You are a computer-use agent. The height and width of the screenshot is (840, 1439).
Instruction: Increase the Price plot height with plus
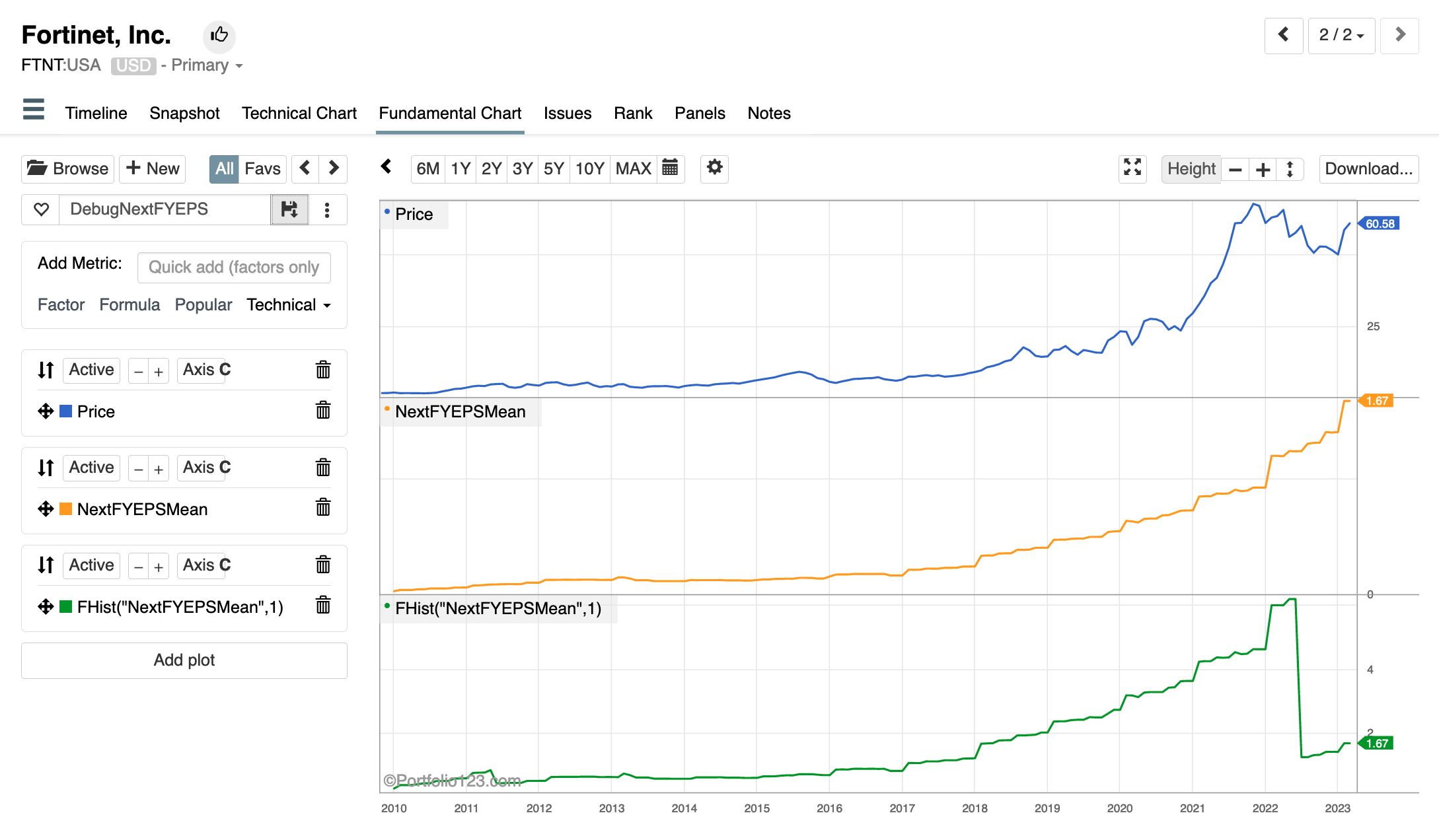point(159,372)
